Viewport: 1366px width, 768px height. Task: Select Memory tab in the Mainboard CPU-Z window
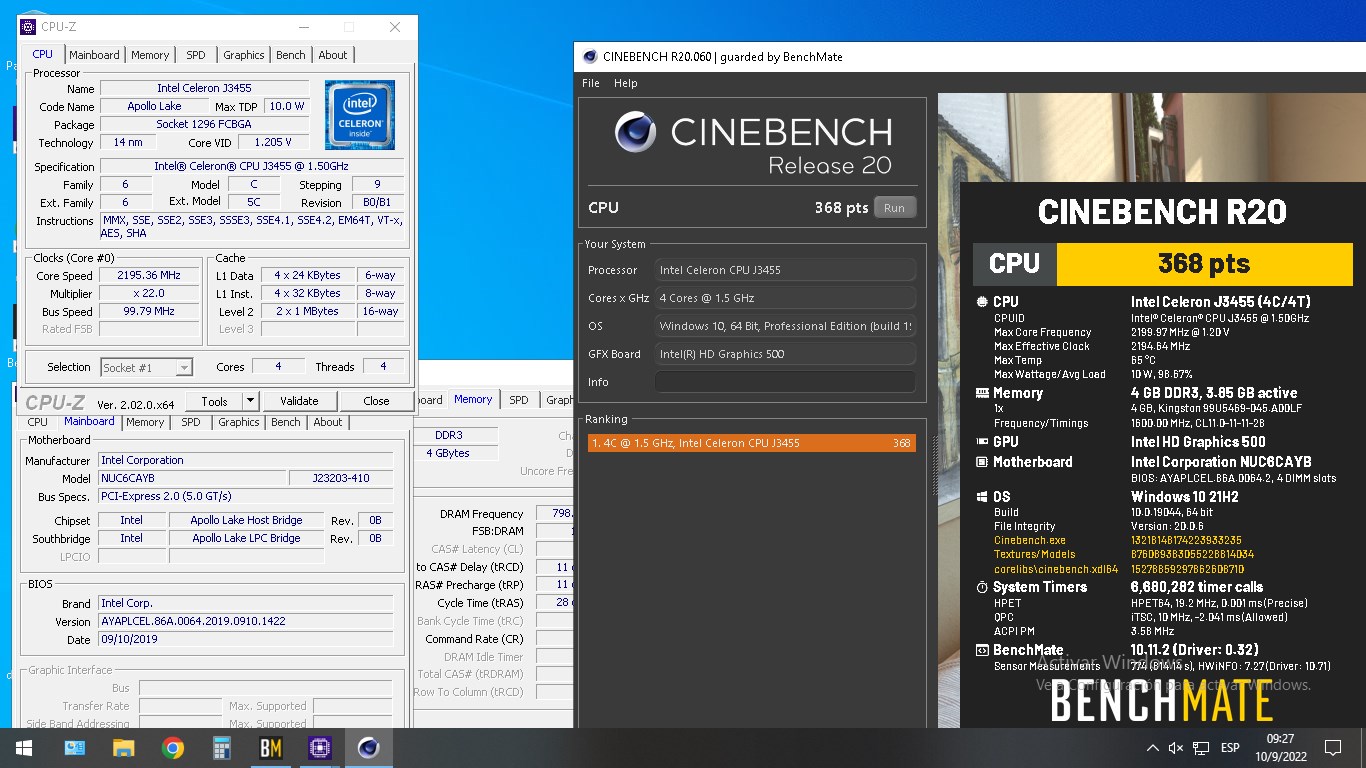[x=145, y=423]
